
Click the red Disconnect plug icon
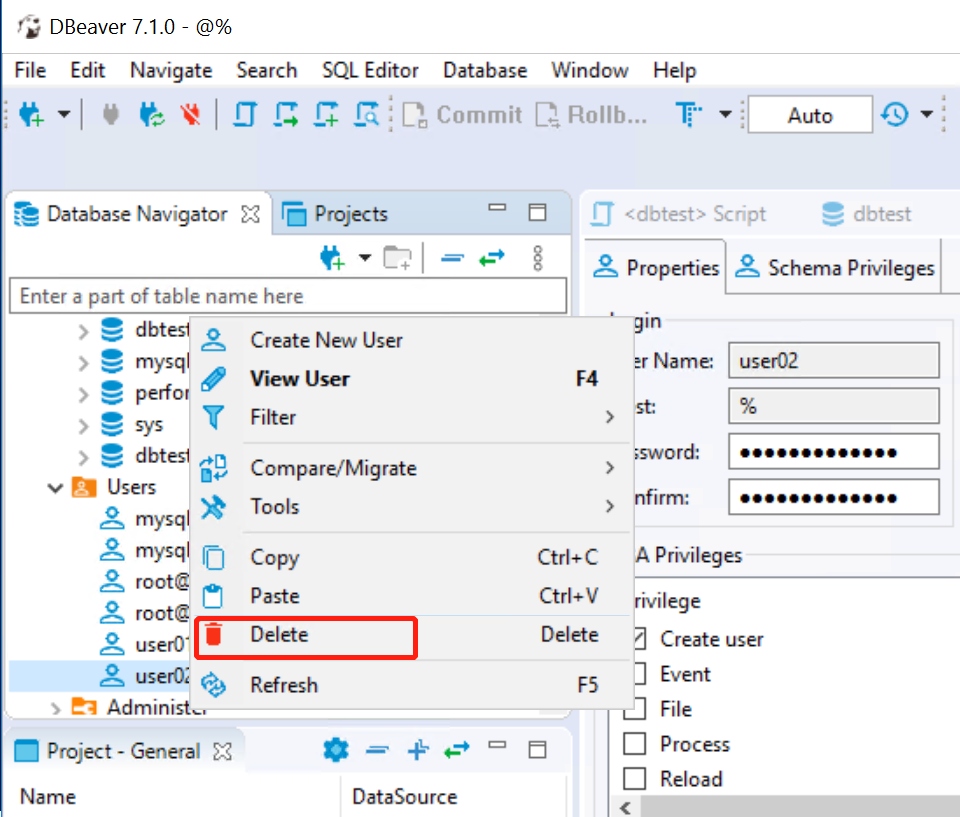click(x=190, y=115)
